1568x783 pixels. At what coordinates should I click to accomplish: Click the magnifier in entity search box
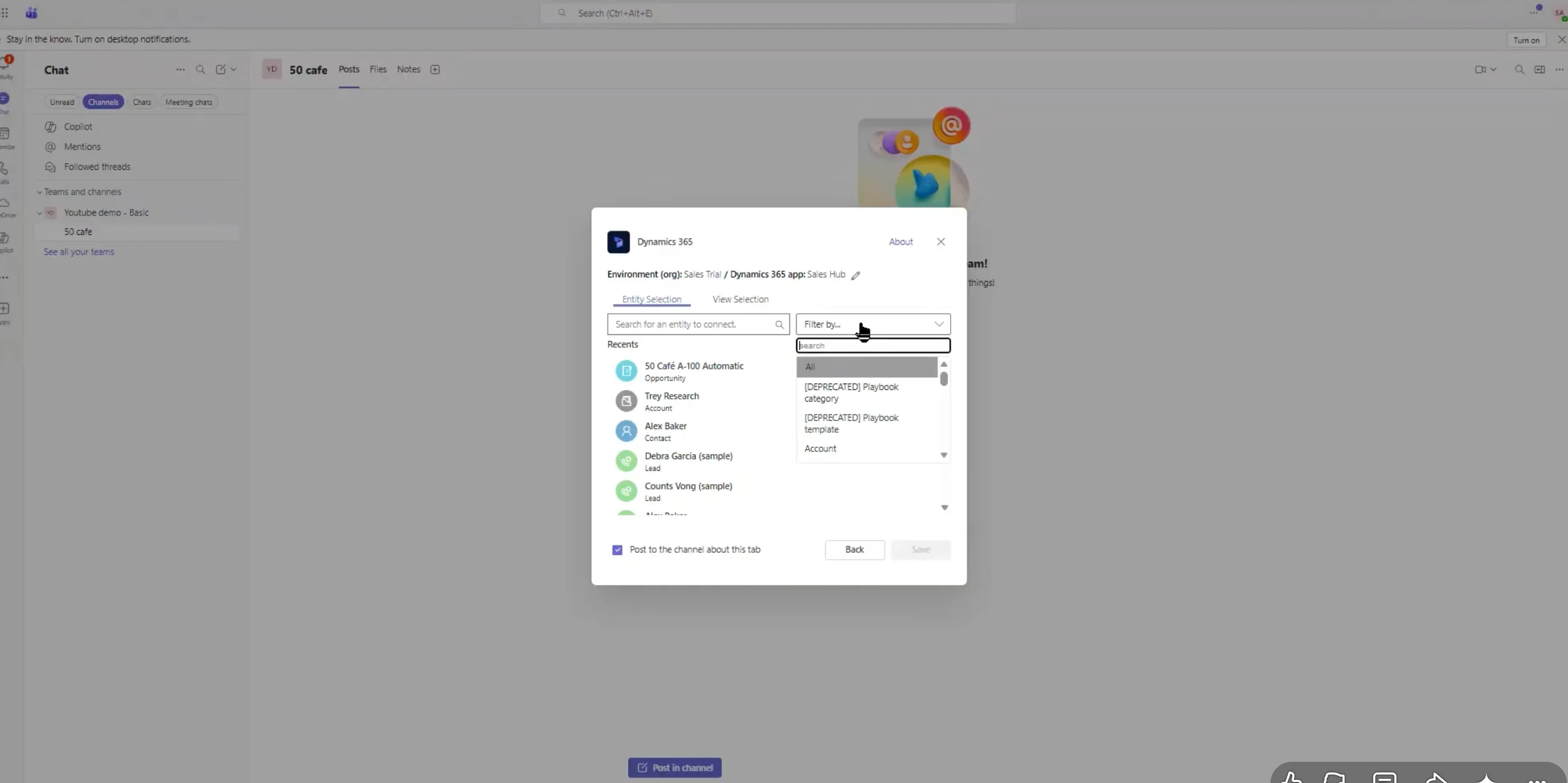click(x=779, y=324)
